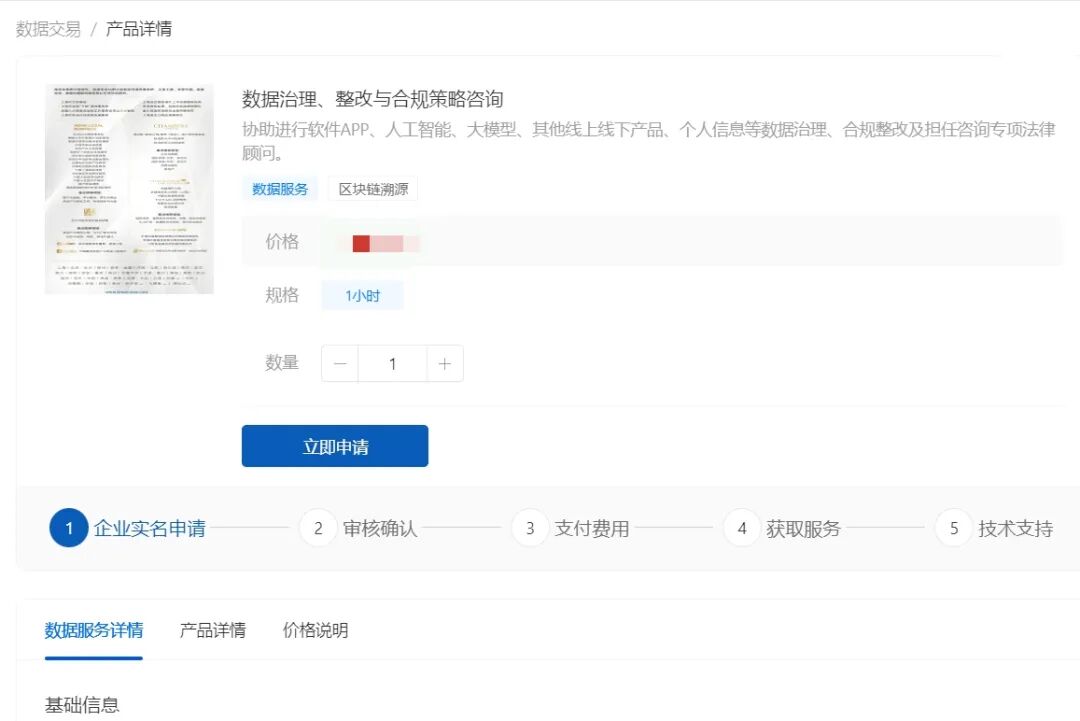1080x721 pixels.
Task: Click step 5 技术支持 circle
Action: pos(955,528)
